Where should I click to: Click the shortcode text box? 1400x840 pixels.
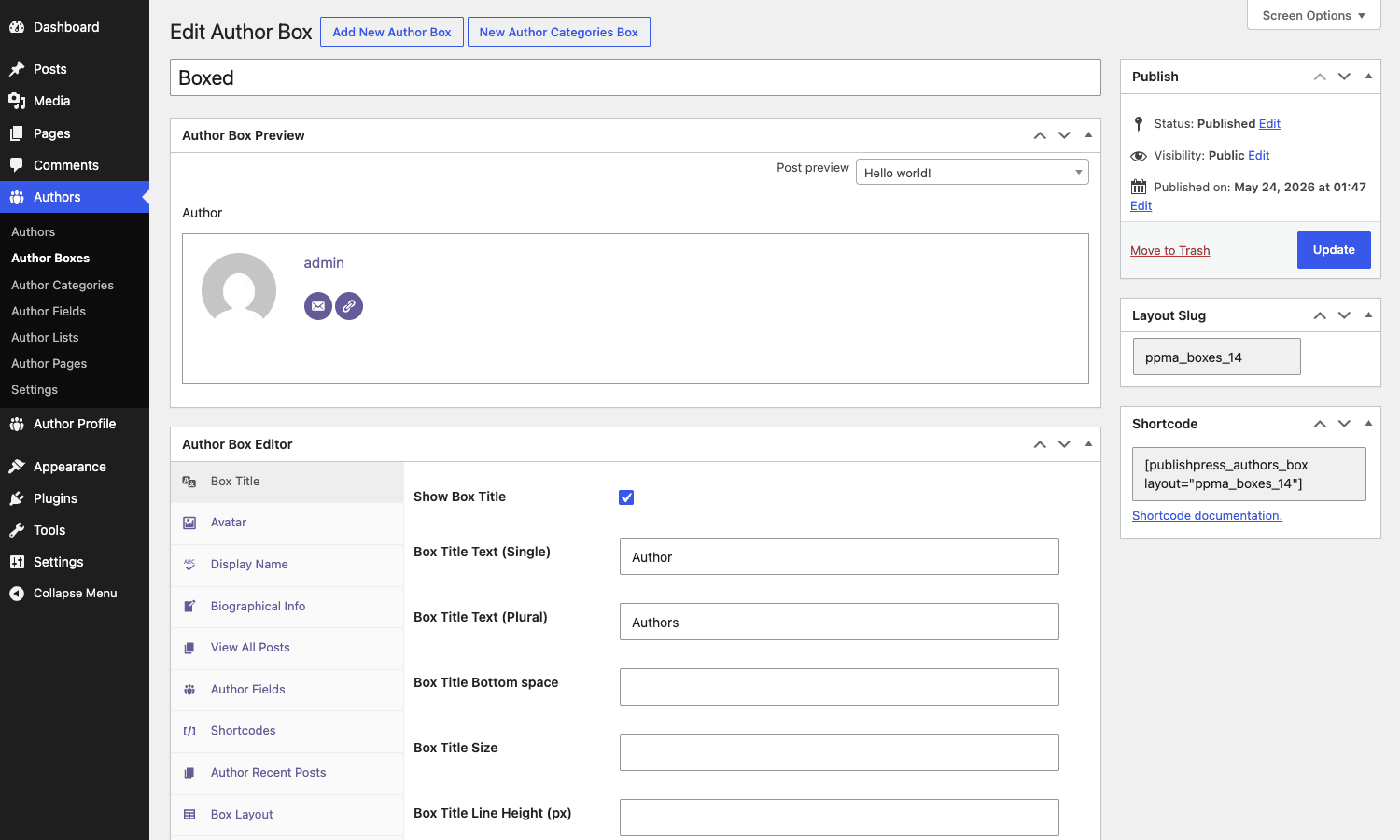click(x=1249, y=474)
